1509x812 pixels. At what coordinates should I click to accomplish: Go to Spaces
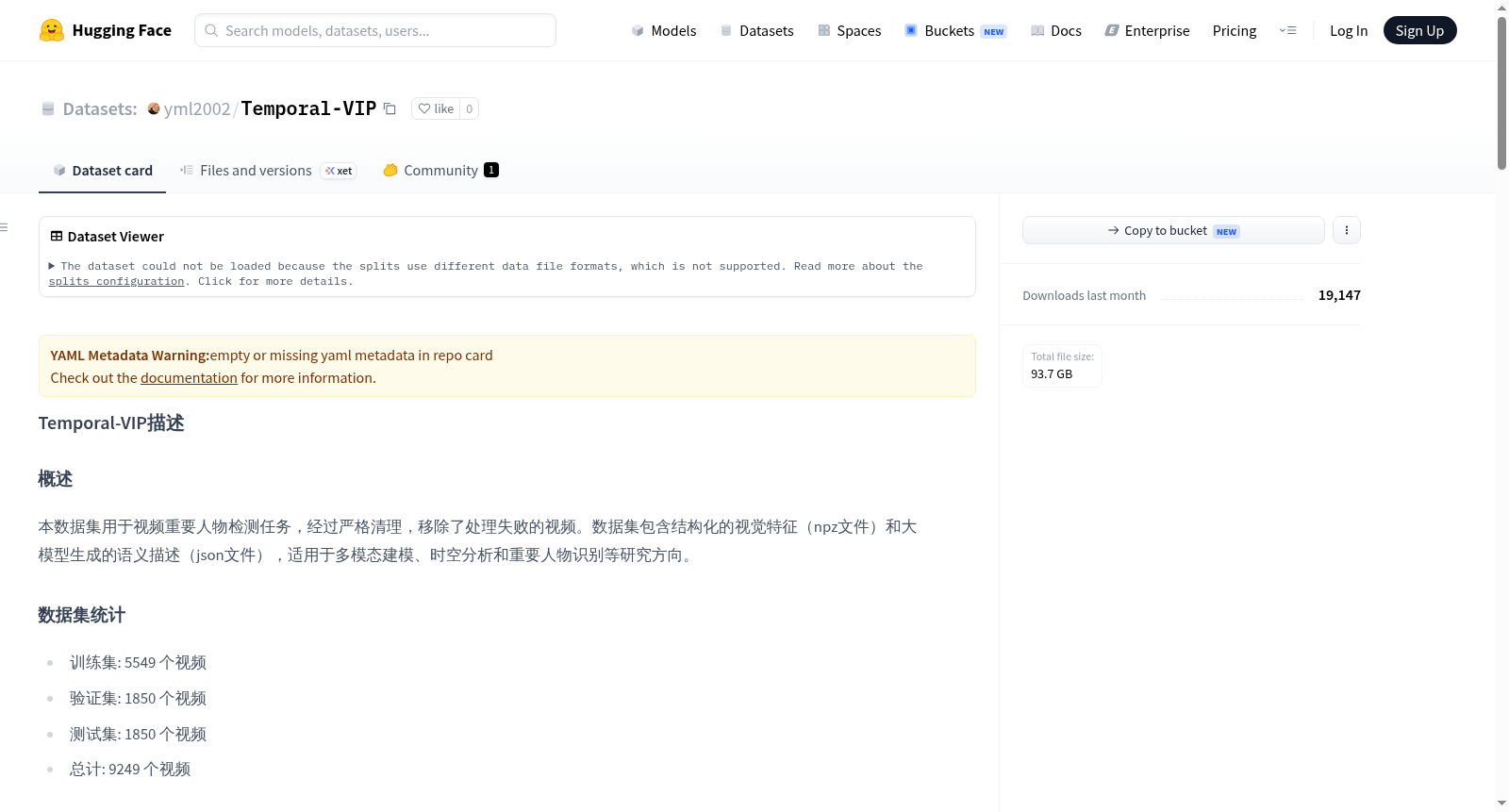pos(849,30)
